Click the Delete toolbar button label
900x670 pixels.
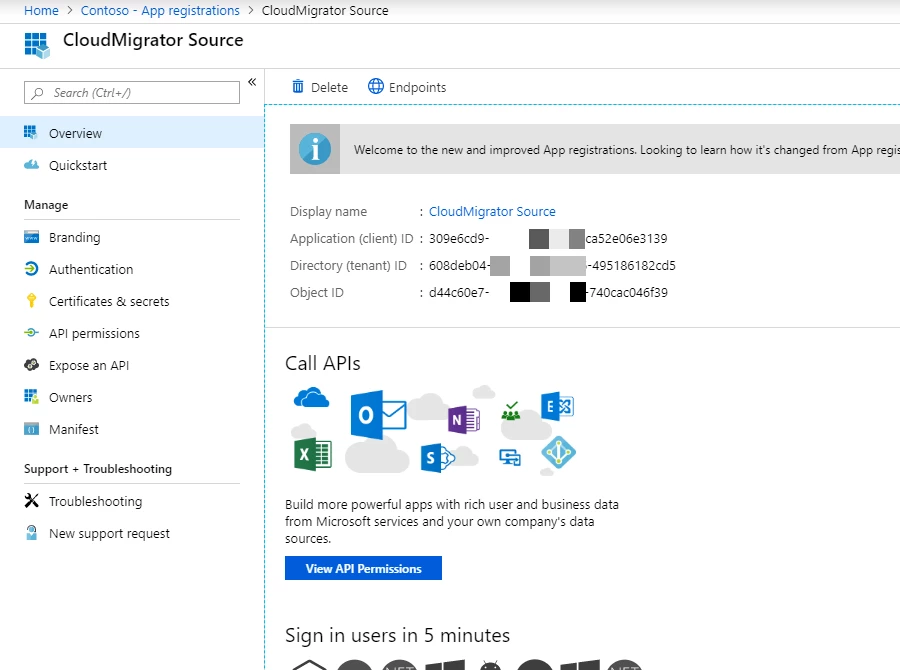coord(329,87)
